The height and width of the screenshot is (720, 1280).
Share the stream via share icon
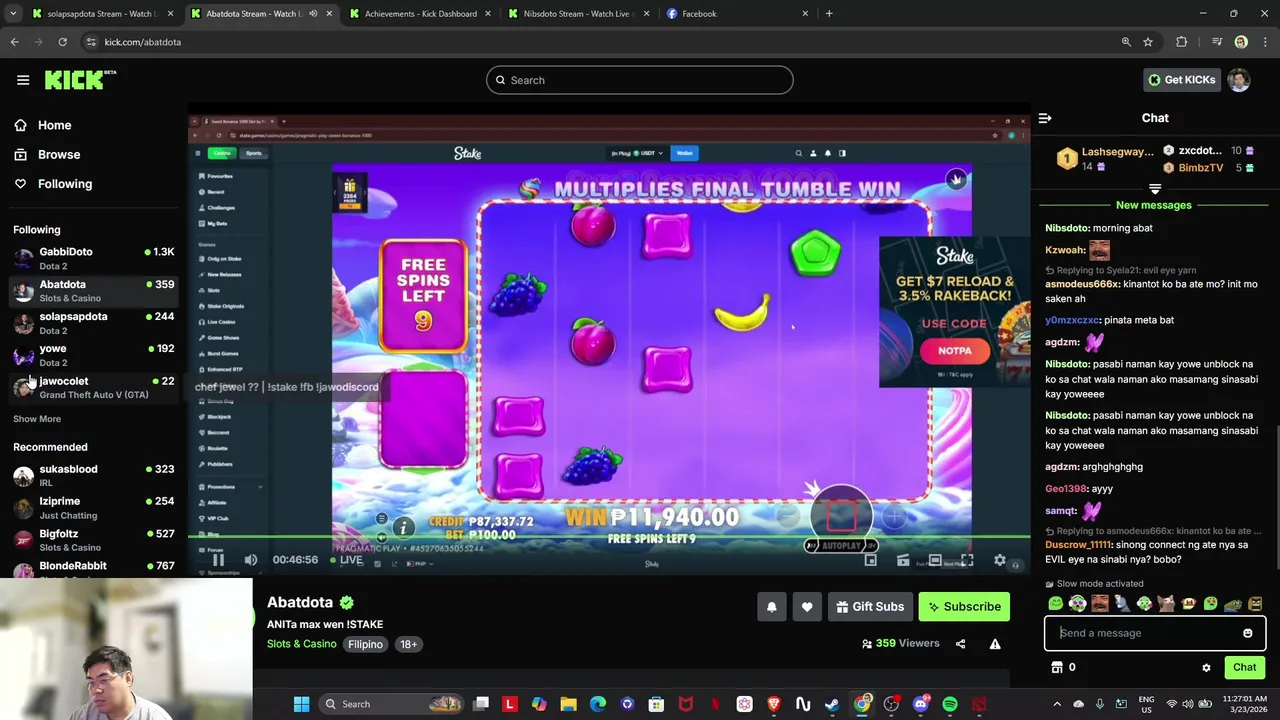tap(960, 644)
